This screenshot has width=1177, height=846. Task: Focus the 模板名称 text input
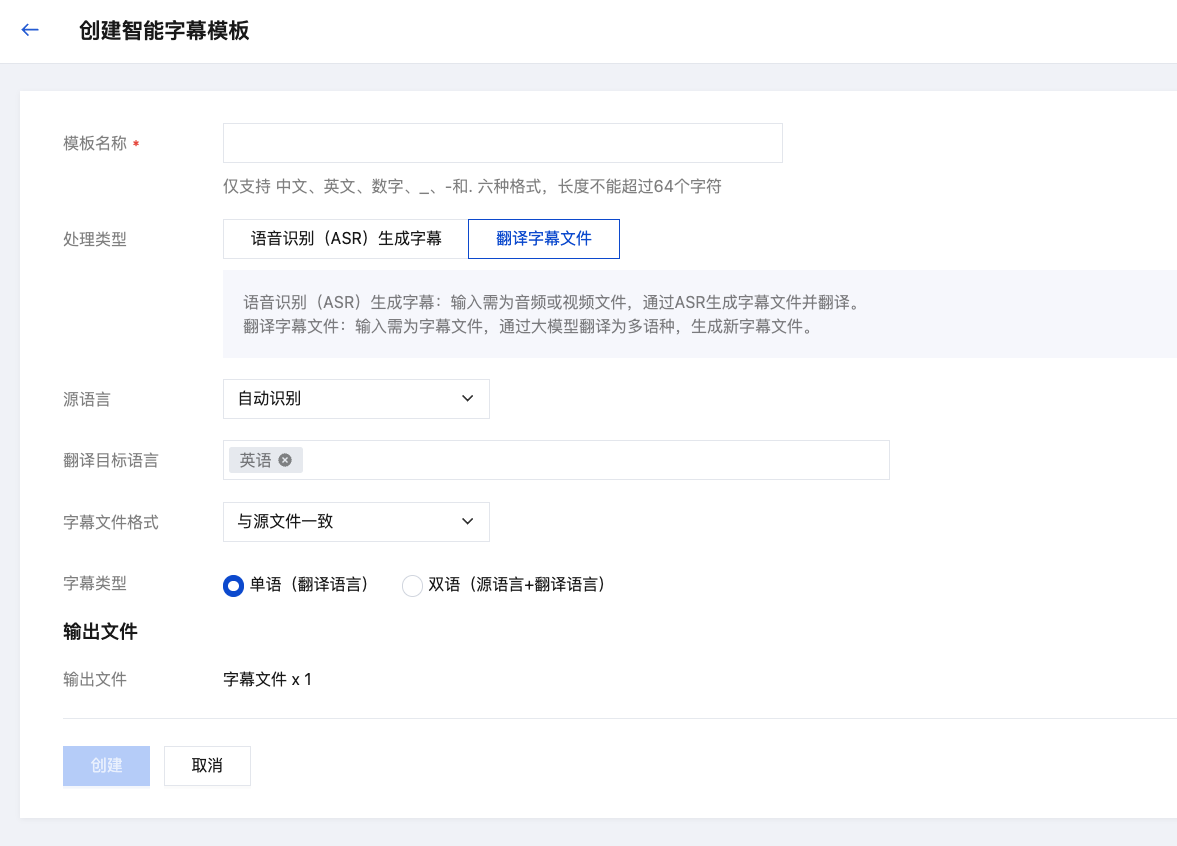(x=502, y=143)
